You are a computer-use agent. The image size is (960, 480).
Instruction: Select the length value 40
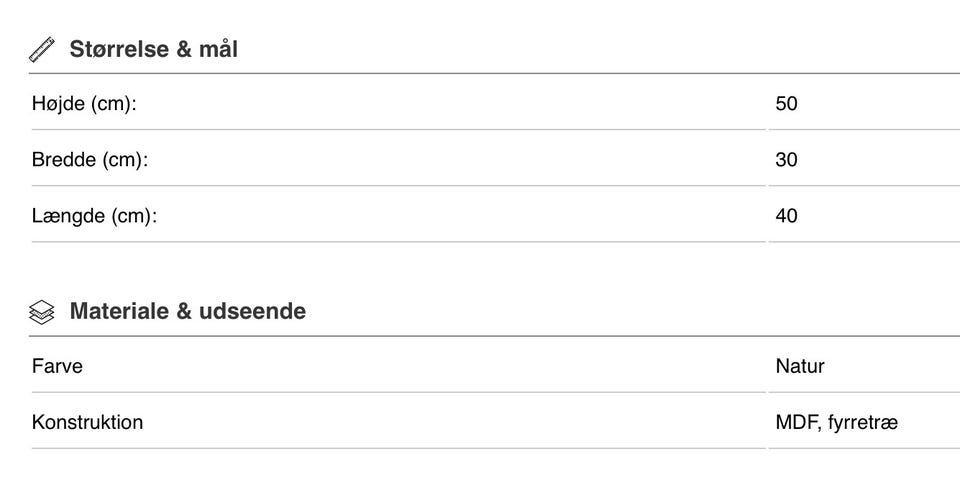pos(786,215)
